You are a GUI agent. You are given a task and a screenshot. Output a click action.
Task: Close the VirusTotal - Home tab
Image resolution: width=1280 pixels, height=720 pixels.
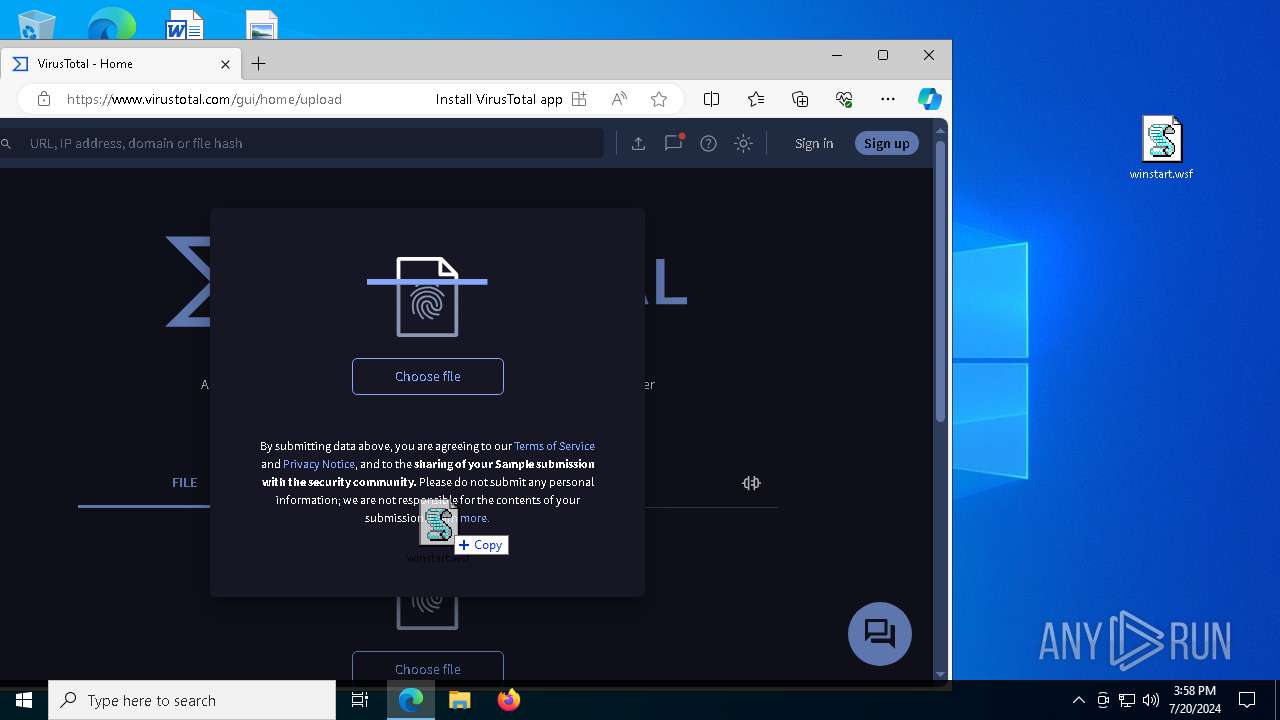tap(225, 64)
